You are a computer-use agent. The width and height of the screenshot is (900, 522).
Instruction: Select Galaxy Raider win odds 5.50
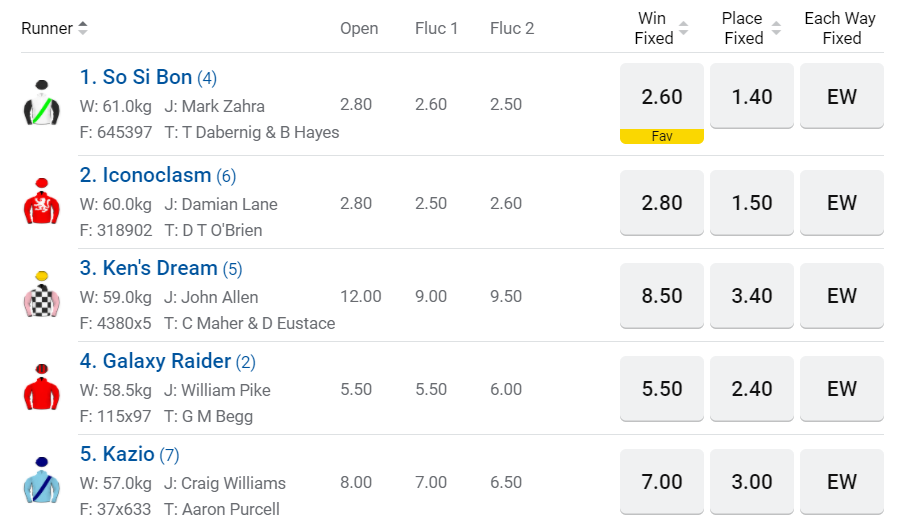tap(662, 389)
